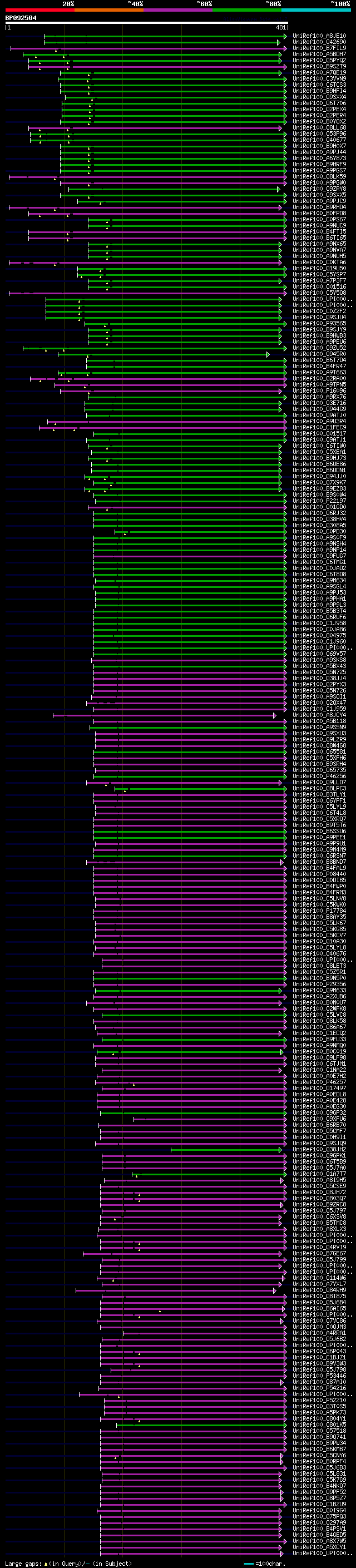Select label UniRef100_P54216

[x=319, y=1388]
